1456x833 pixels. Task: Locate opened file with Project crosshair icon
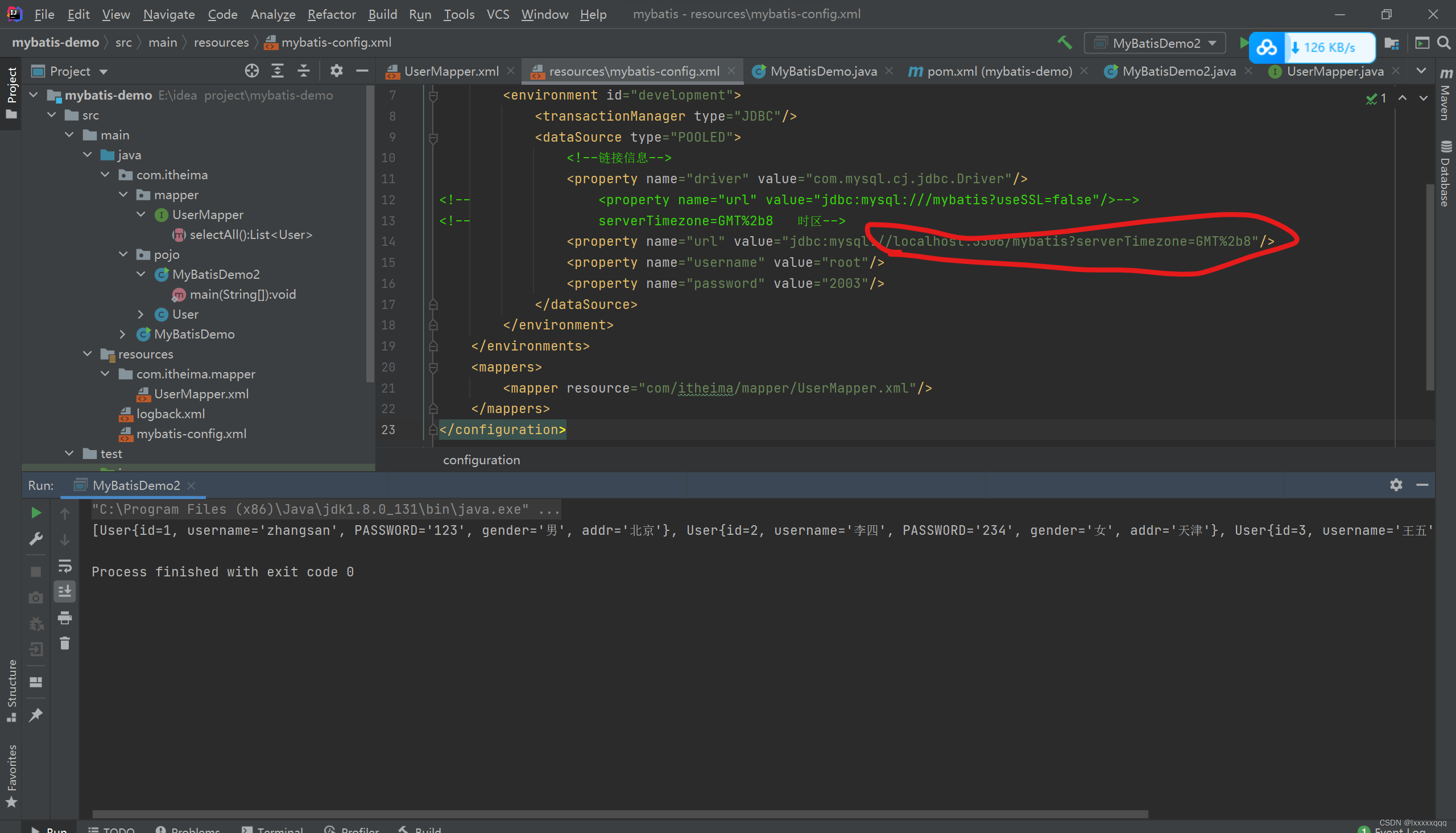point(251,71)
